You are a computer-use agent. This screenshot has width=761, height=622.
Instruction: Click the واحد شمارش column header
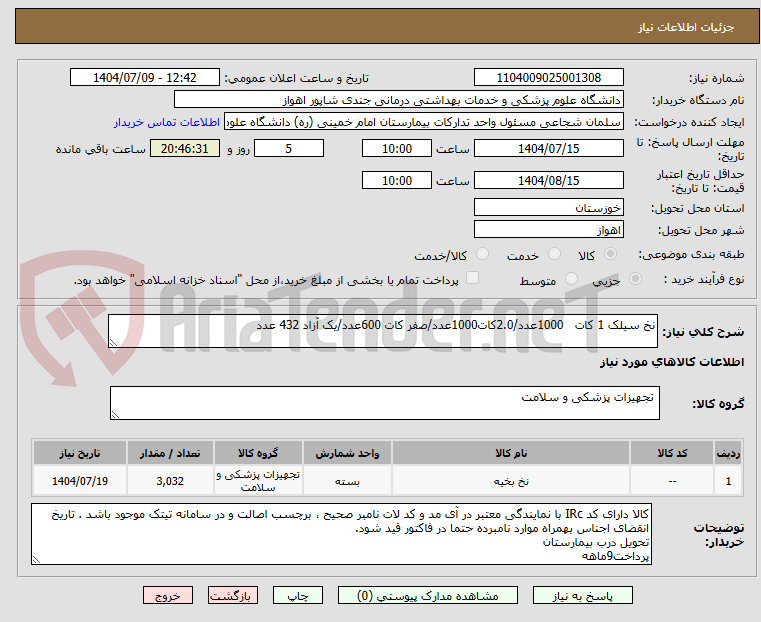347,453
